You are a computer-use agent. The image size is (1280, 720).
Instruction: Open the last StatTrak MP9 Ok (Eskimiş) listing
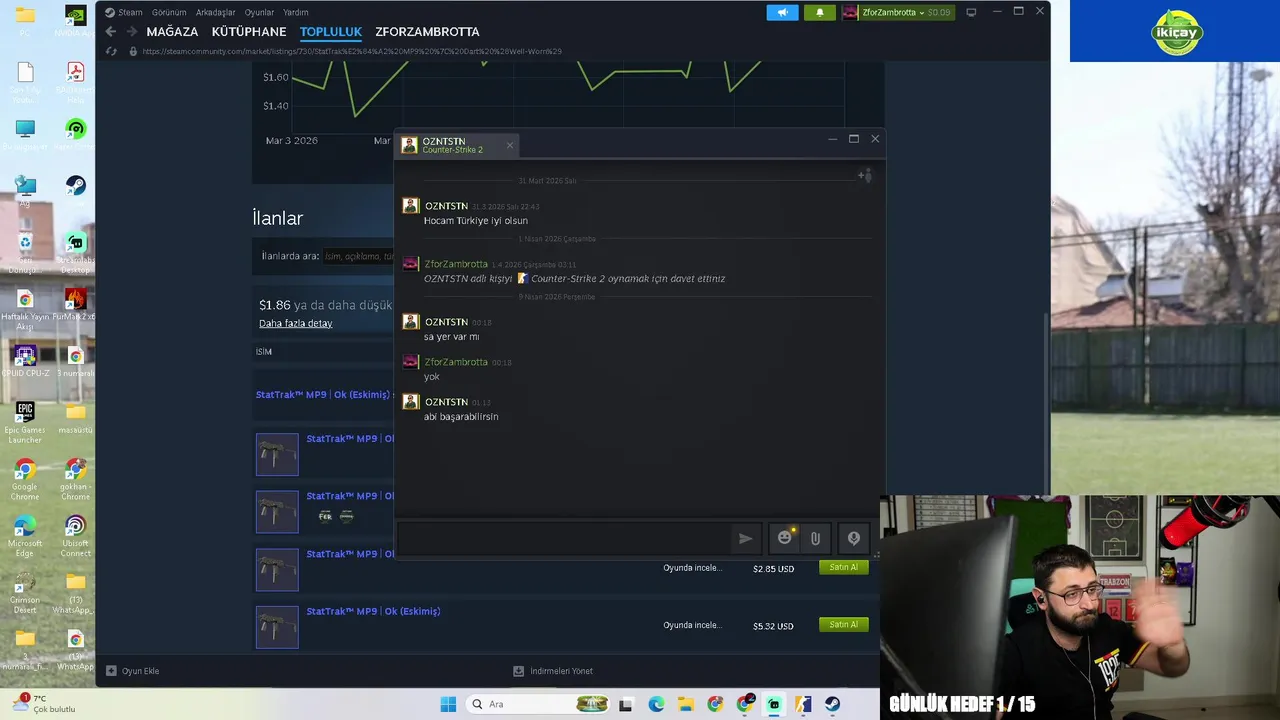coord(373,611)
